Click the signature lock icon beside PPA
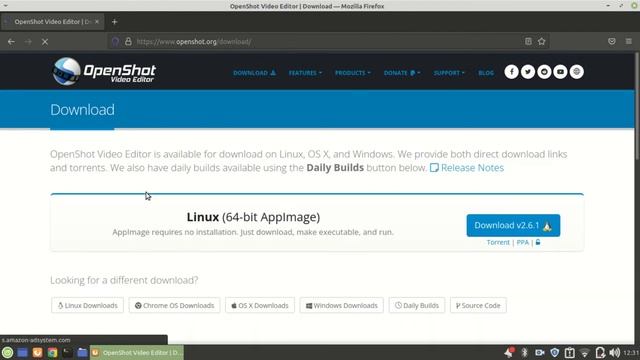The image size is (640, 360). (538, 242)
